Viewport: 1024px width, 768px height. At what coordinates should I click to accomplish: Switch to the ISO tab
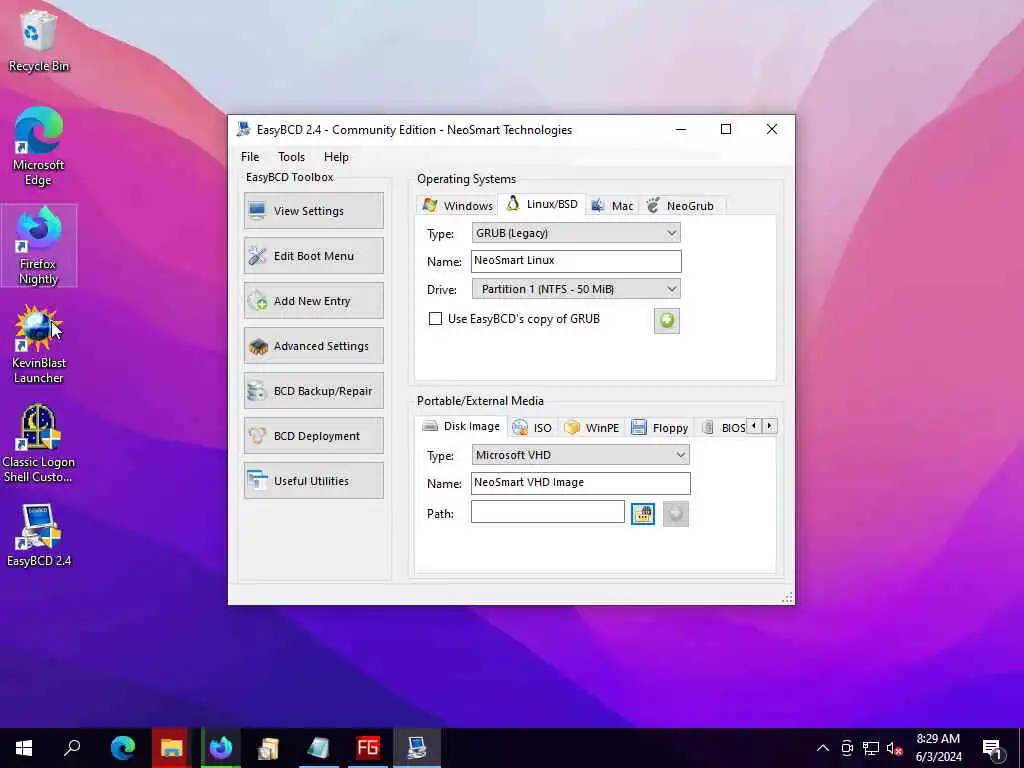pyautogui.click(x=532, y=428)
